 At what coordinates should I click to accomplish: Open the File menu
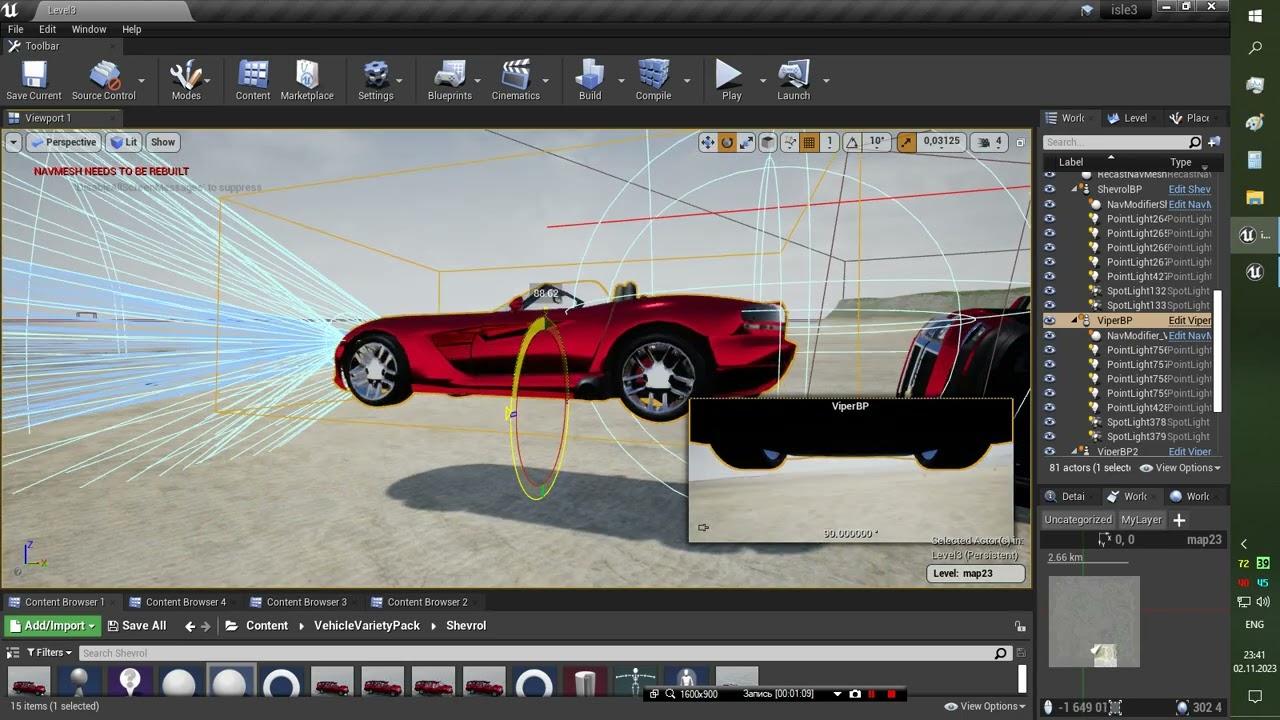point(16,29)
